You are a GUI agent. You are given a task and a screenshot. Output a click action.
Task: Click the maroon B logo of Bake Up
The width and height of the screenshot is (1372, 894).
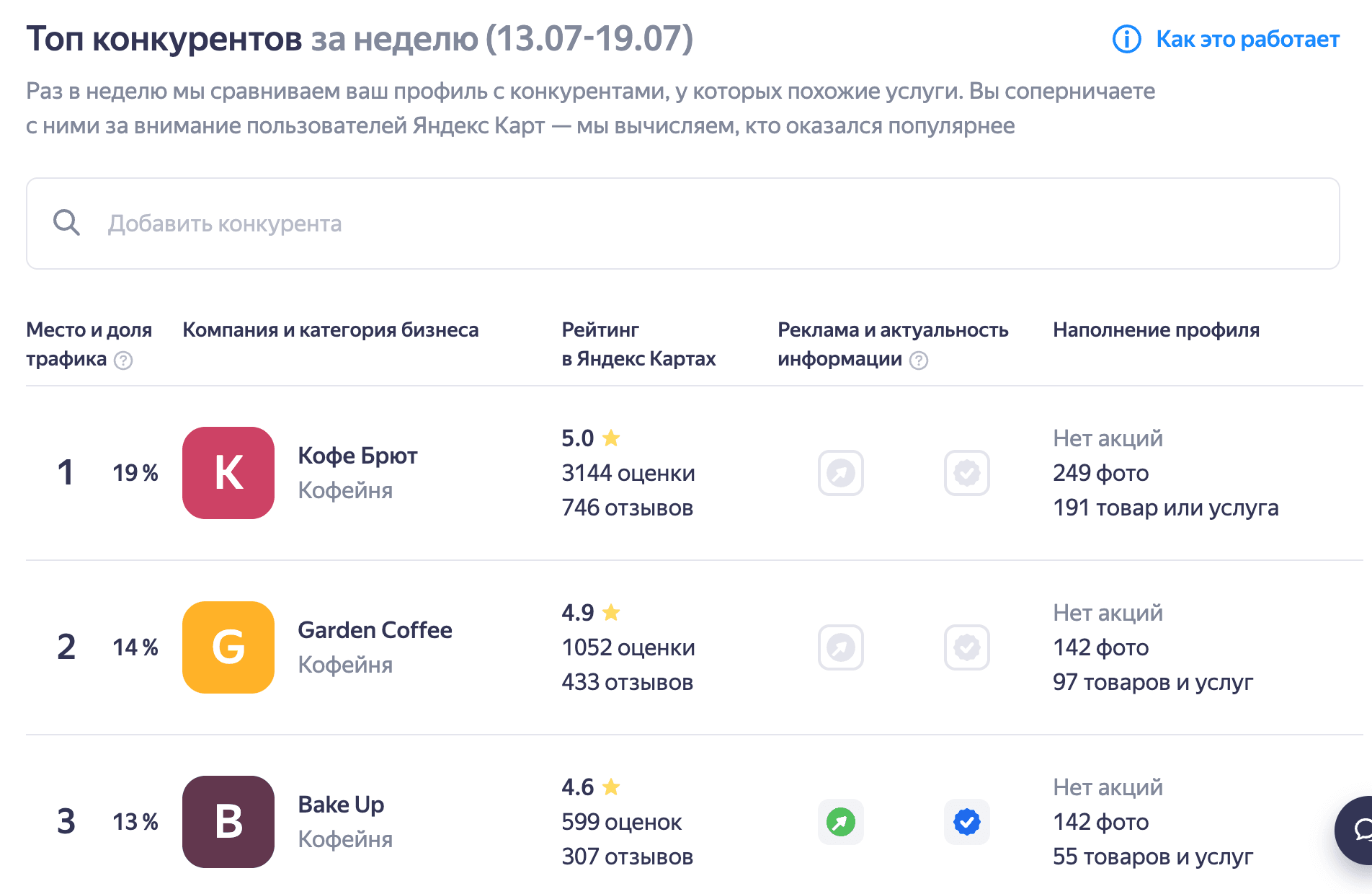228,822
